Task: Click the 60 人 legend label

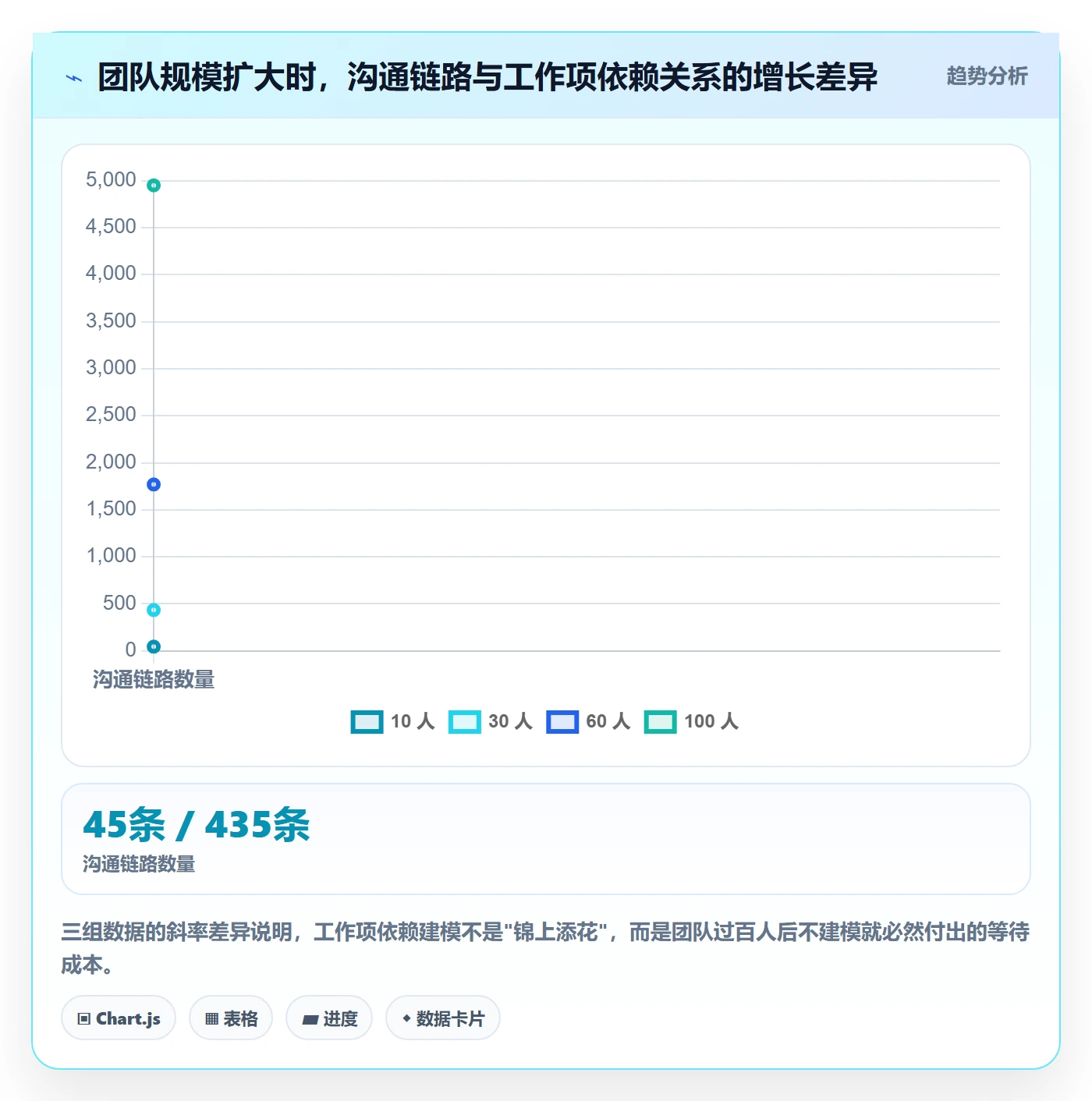Action: coord(608,721)
